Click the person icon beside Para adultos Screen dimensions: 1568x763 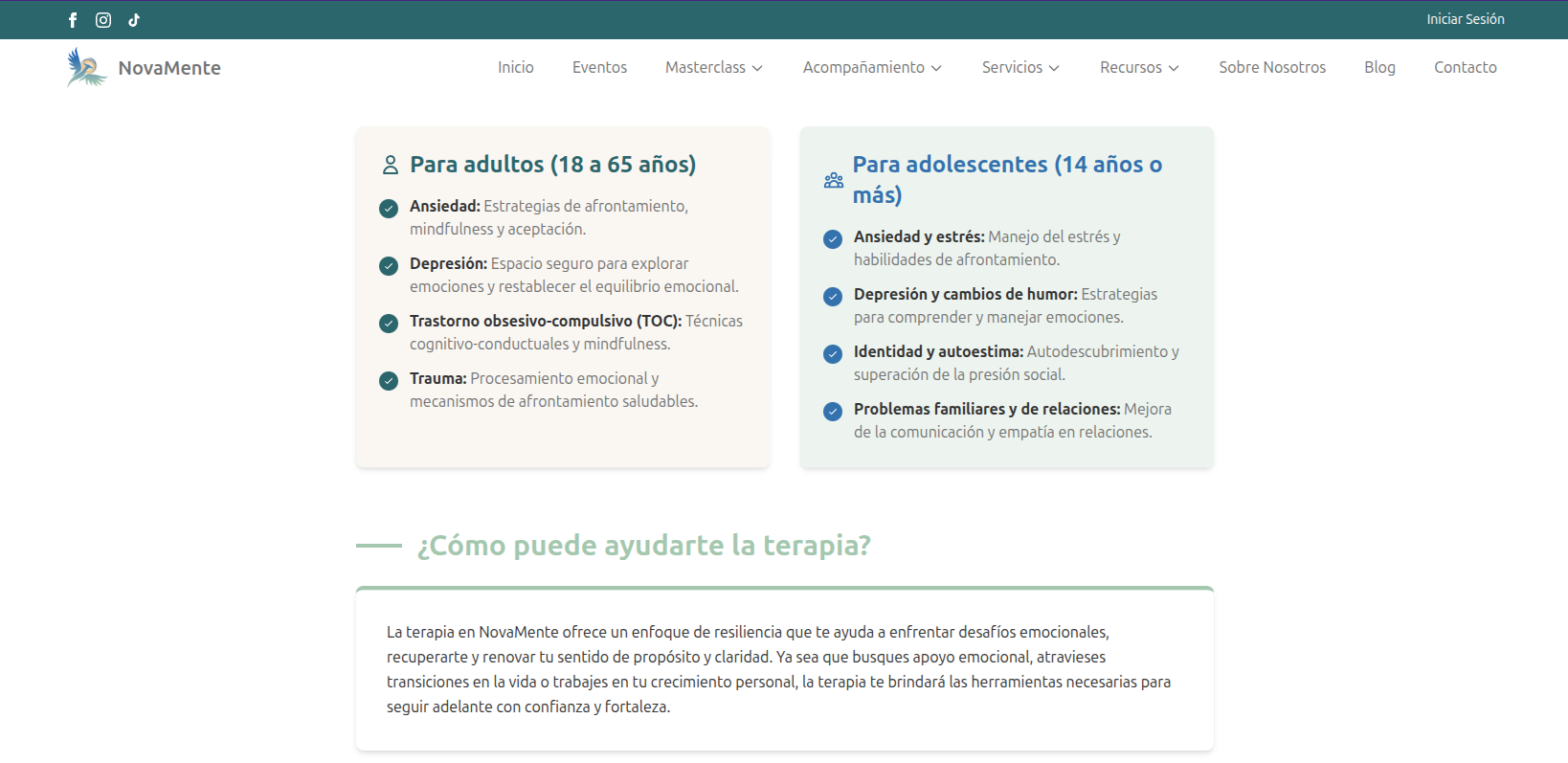click(x=390, y=166)
